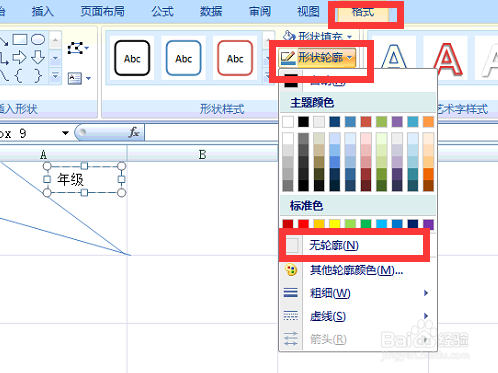This screenshot has height=373, width=498.
Task: Pick orange theme color swatch
Action: pyautogui.click(x=428, y=122)
